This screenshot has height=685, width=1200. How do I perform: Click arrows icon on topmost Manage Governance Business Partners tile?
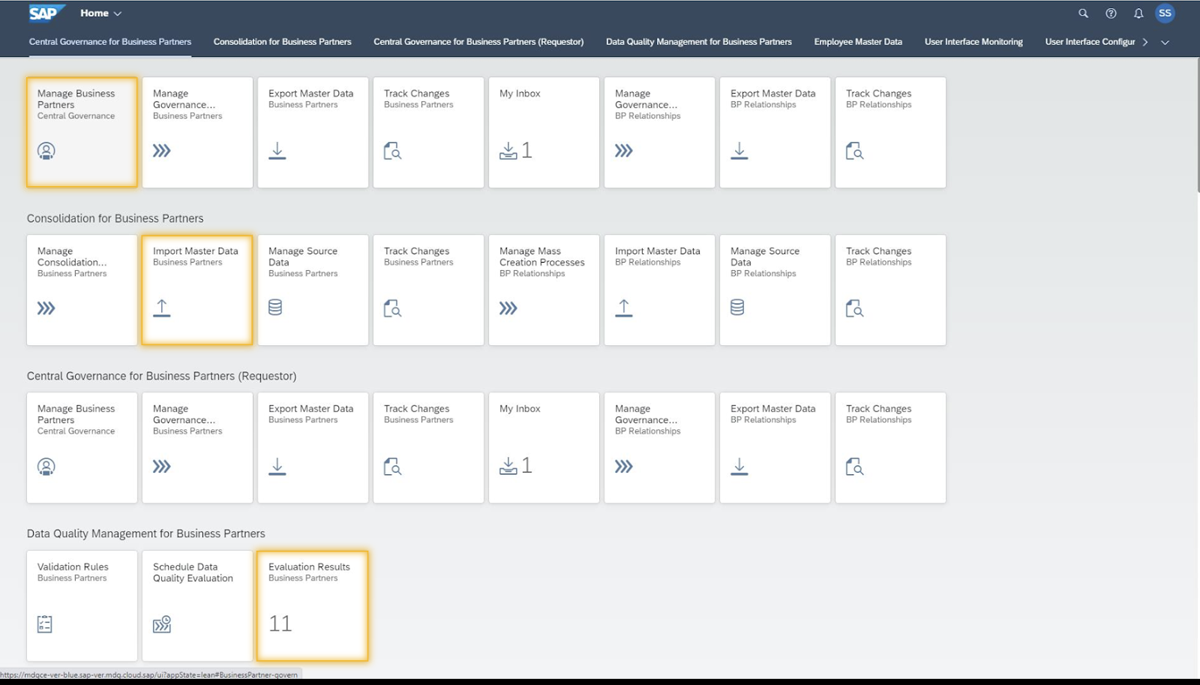point(161,151)
